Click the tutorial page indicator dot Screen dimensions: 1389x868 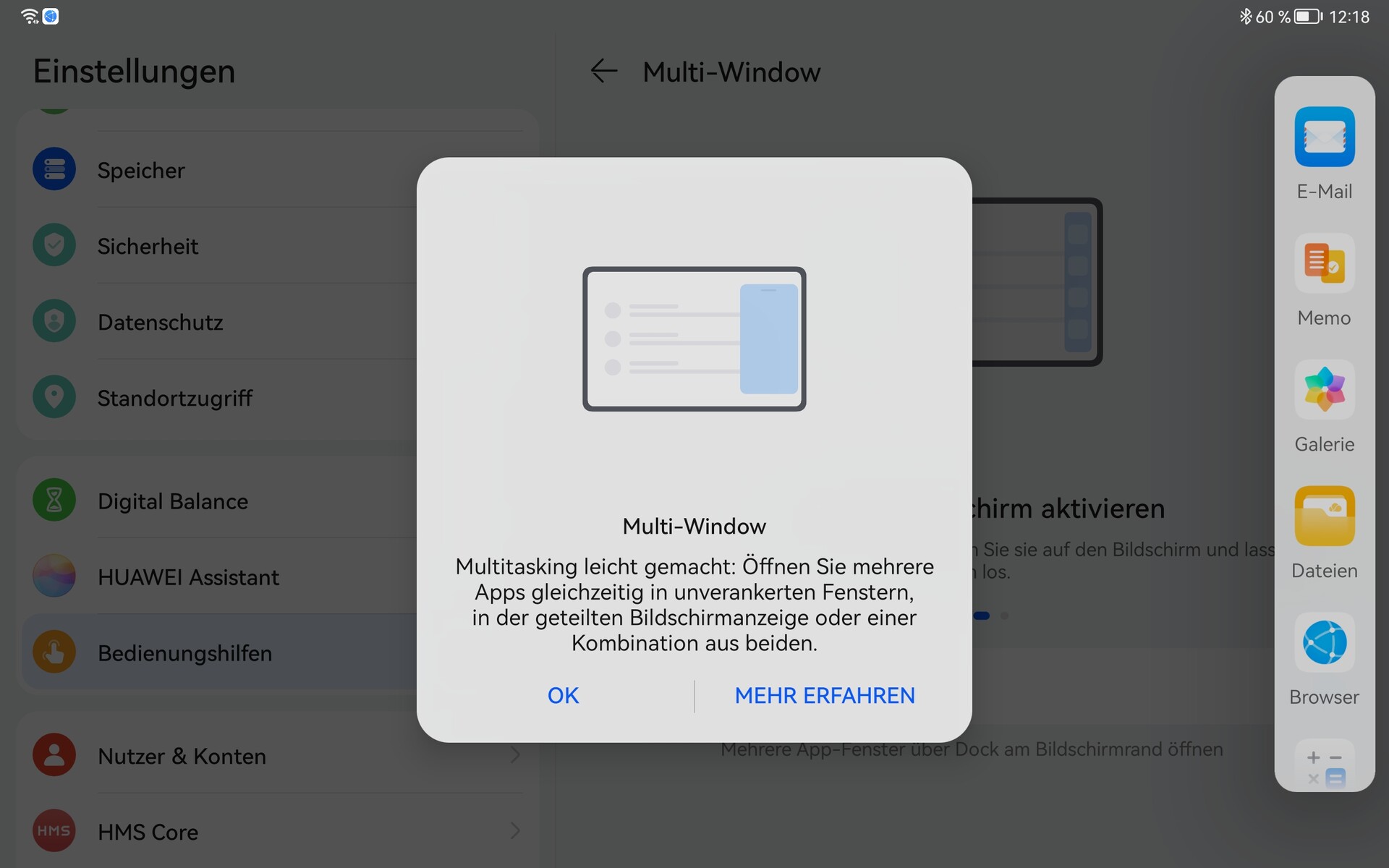point(1004,616)
